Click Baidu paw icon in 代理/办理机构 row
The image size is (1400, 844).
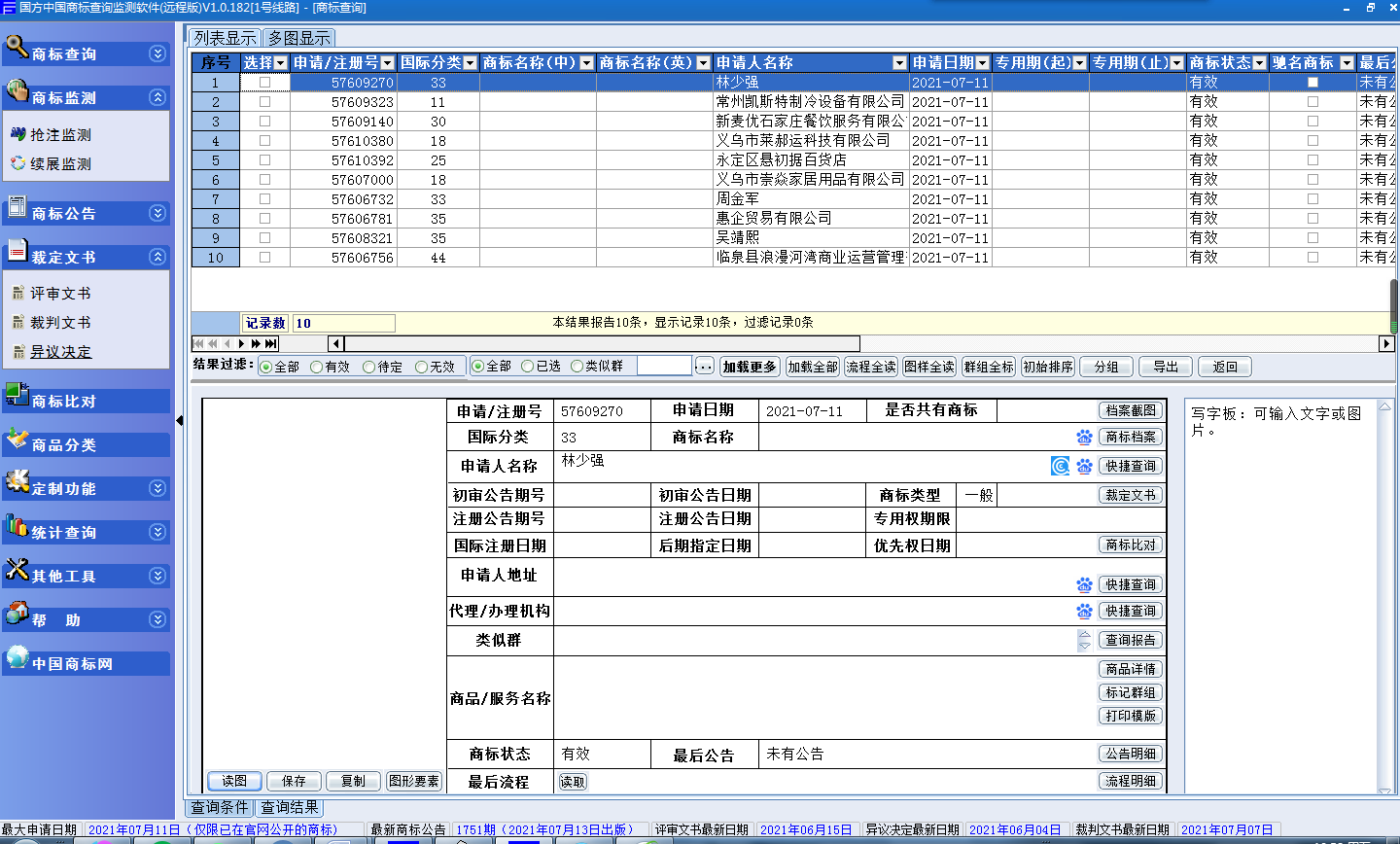coord(1085,611)
